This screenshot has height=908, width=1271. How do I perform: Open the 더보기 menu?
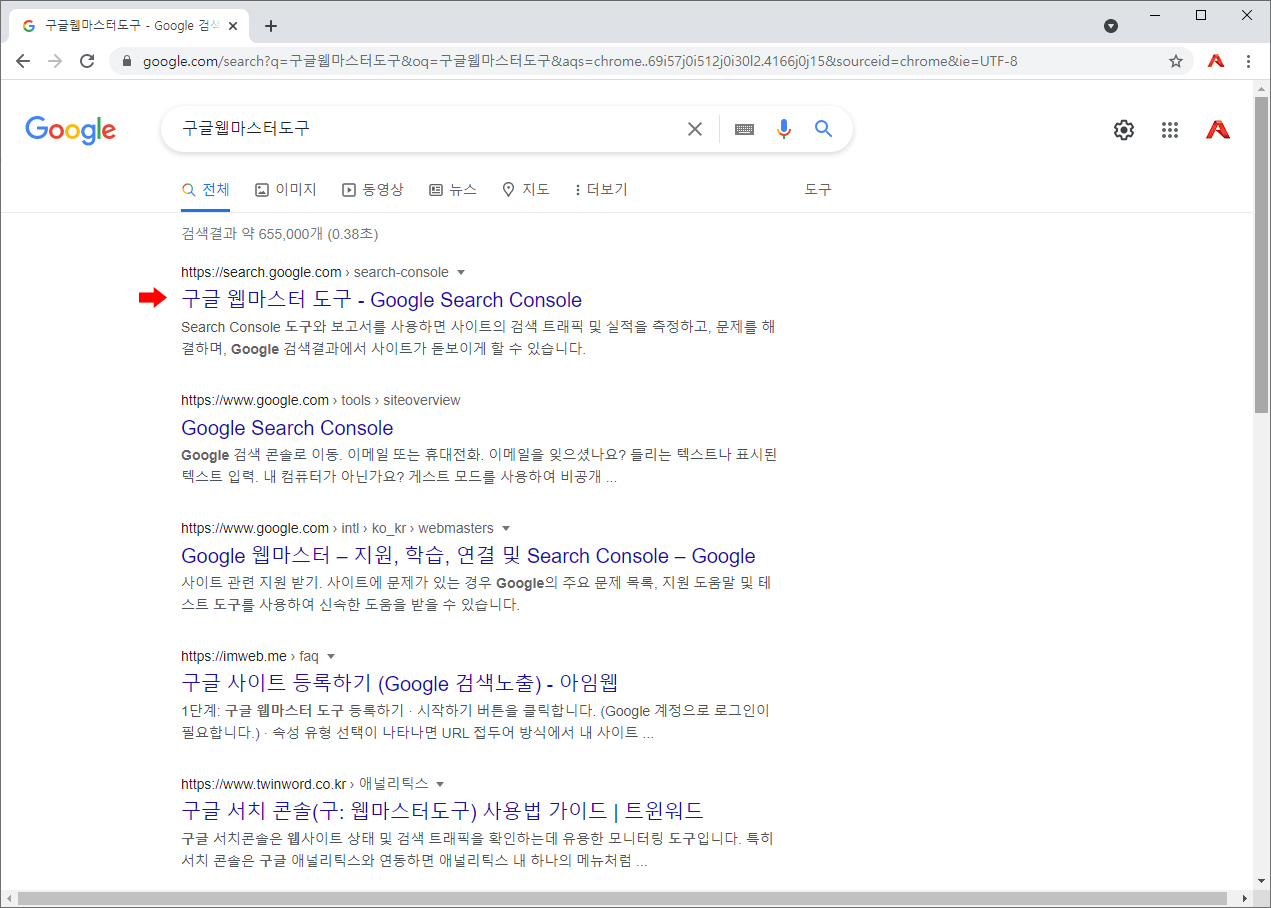pos(601,189)
